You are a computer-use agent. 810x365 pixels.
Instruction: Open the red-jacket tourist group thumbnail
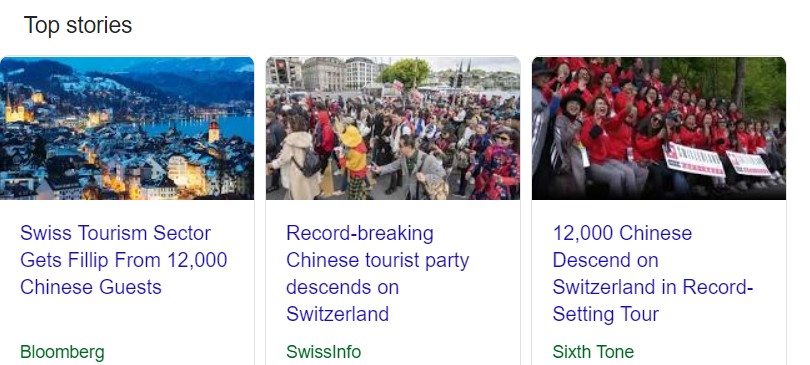659,128
